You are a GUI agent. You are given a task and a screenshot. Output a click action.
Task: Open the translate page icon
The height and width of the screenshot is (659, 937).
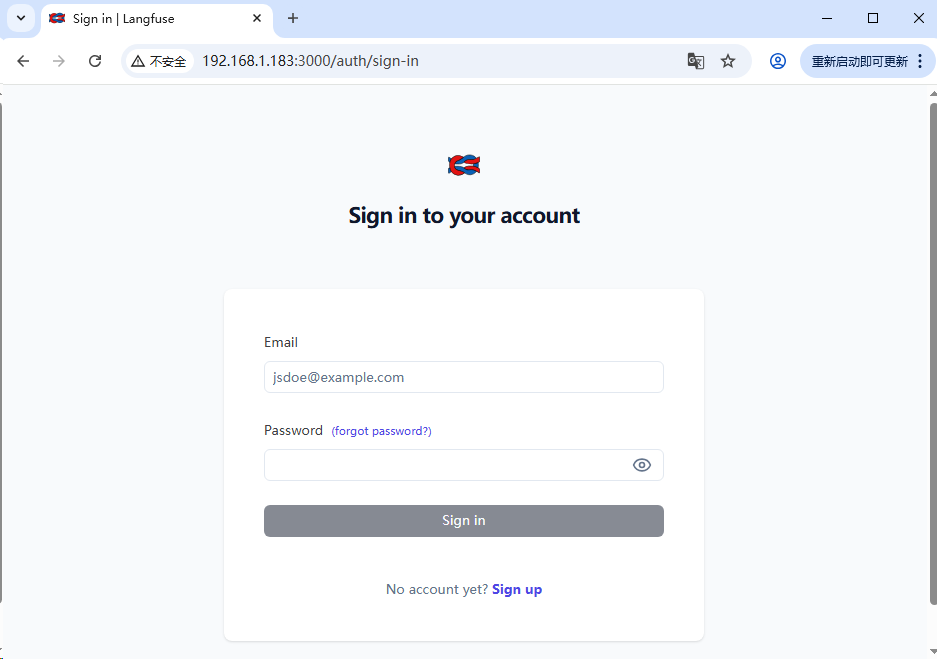[696, 61]
